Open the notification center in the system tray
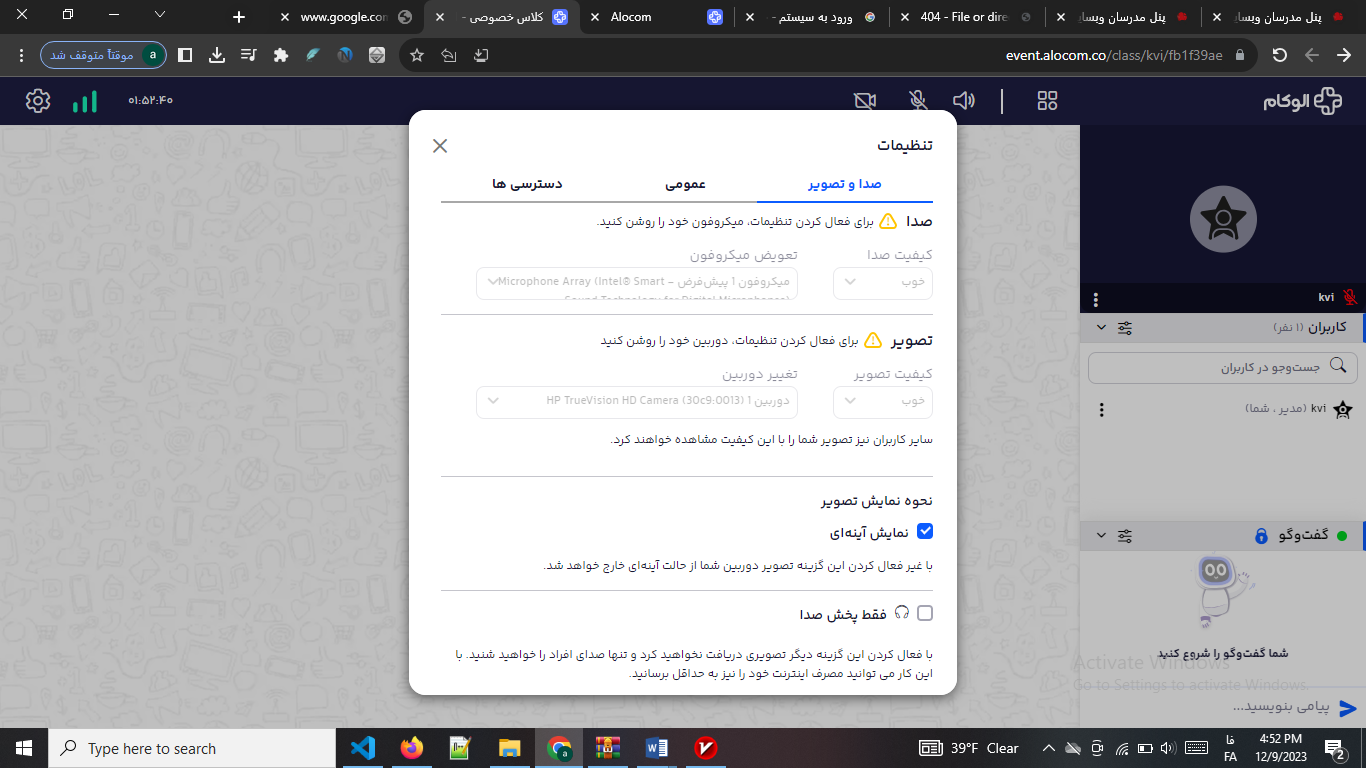 pos(1334,748)
